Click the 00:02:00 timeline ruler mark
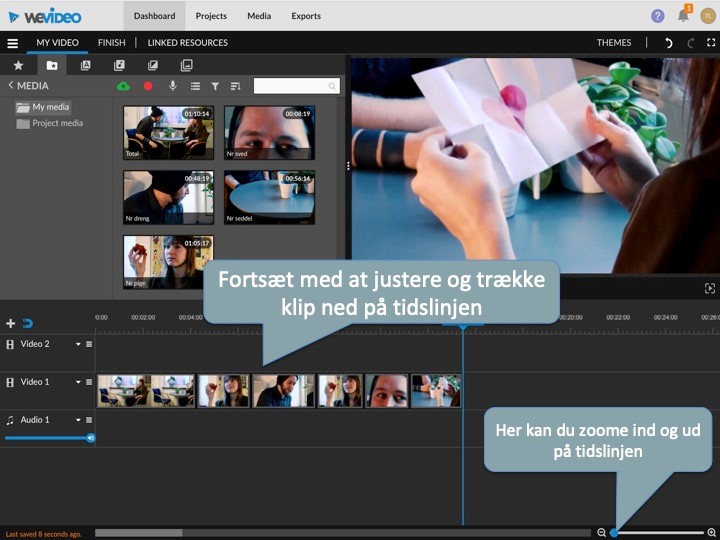This screenshot has height=540, width=720. (143, 317)
